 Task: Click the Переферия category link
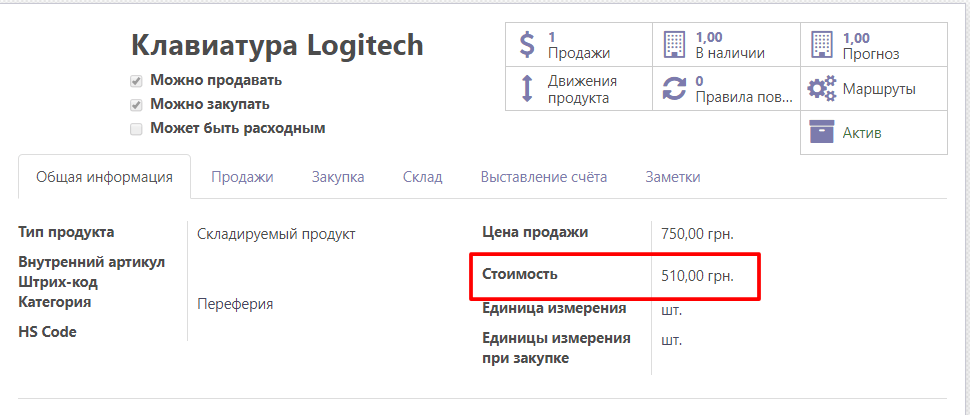point(235,304)
